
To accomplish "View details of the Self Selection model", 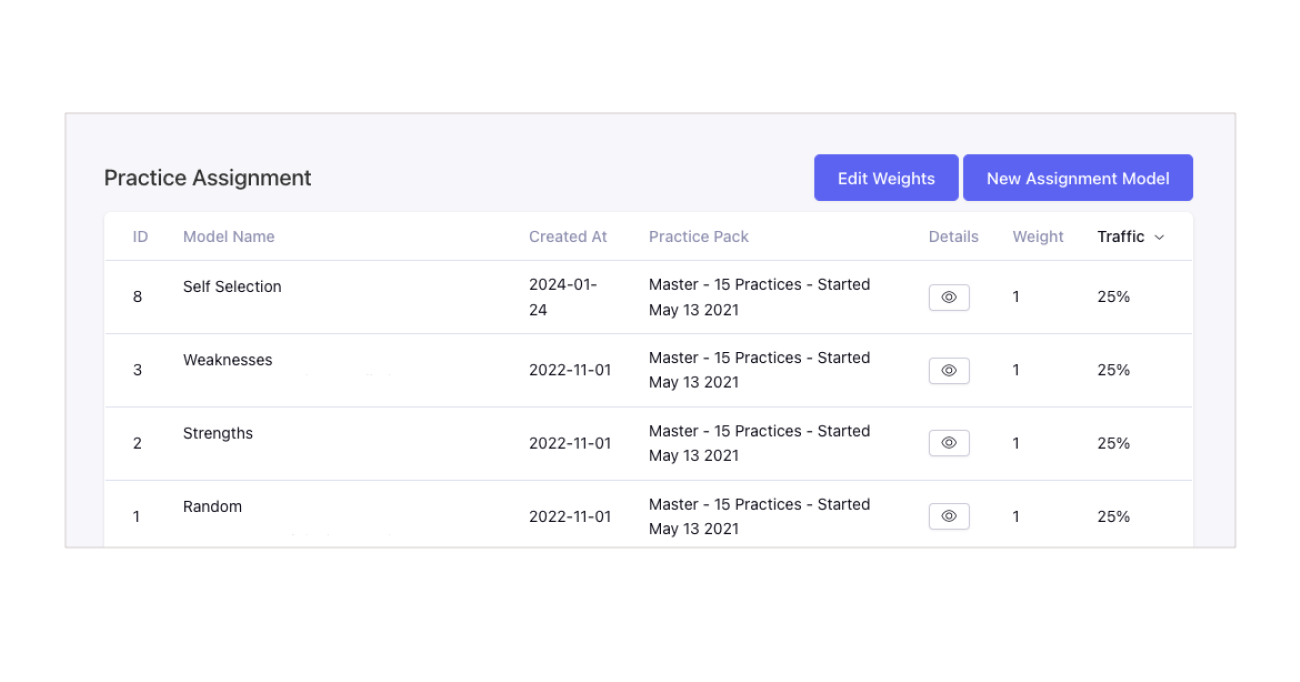I will coord(948,297).
